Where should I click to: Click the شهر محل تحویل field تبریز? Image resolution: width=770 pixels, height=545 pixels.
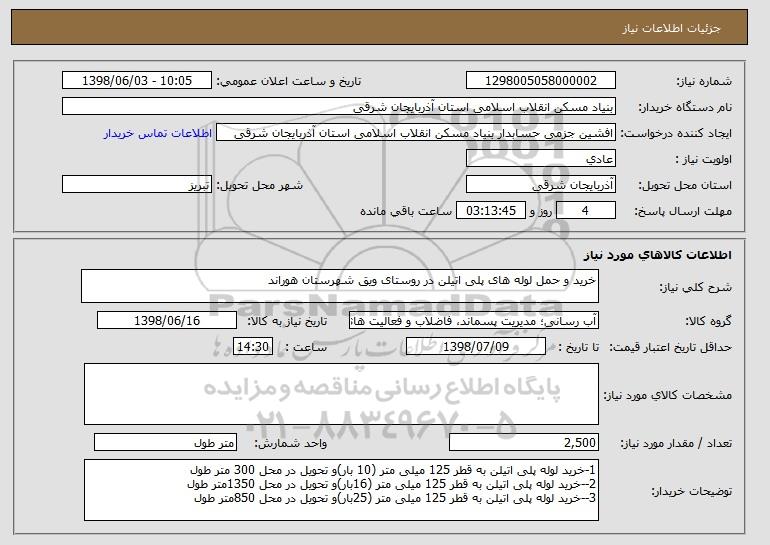coord(137,185)
